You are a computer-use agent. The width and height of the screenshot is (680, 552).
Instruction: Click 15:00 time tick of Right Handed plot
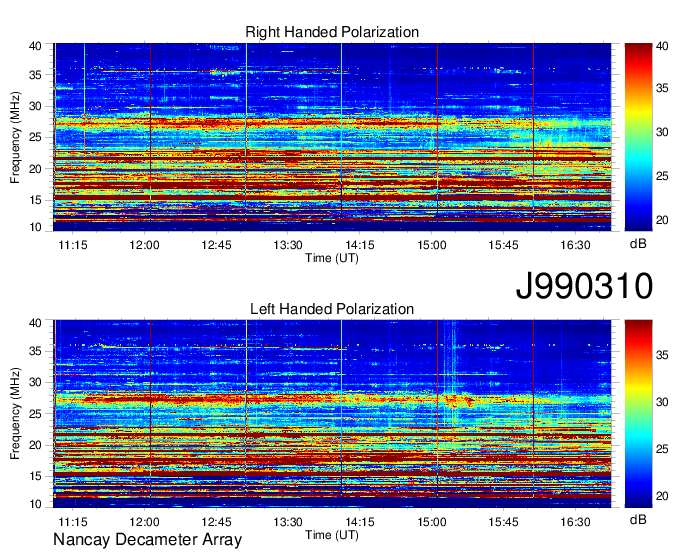[x=432, y=245]
